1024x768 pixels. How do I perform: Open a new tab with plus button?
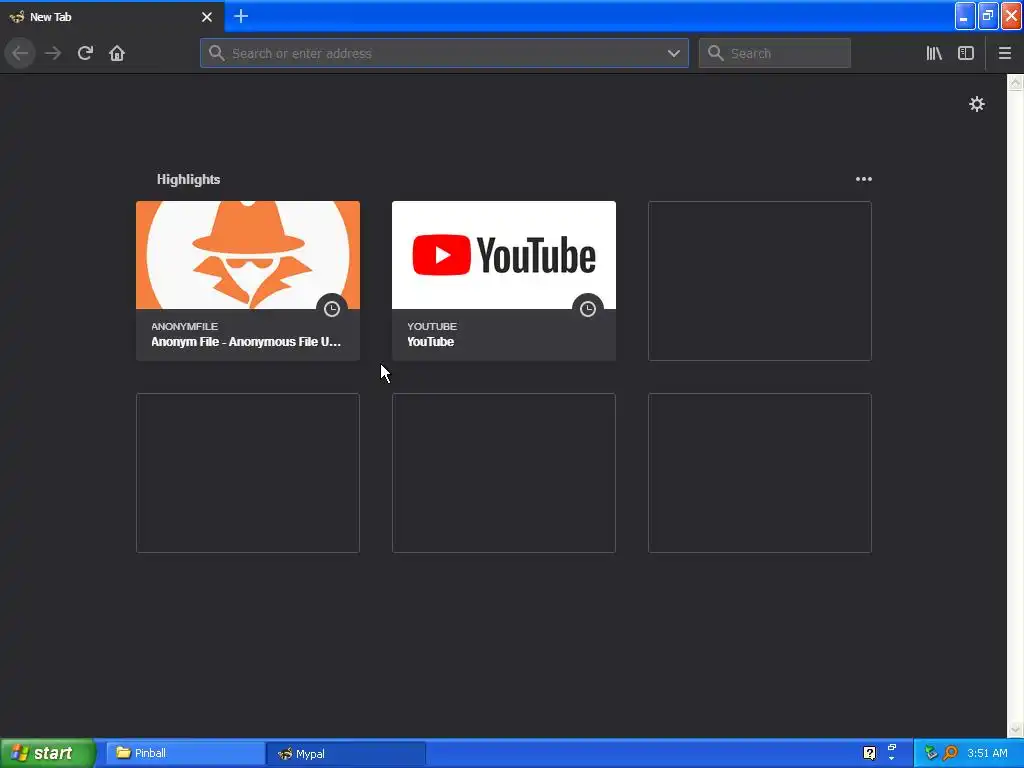(241, 16)
